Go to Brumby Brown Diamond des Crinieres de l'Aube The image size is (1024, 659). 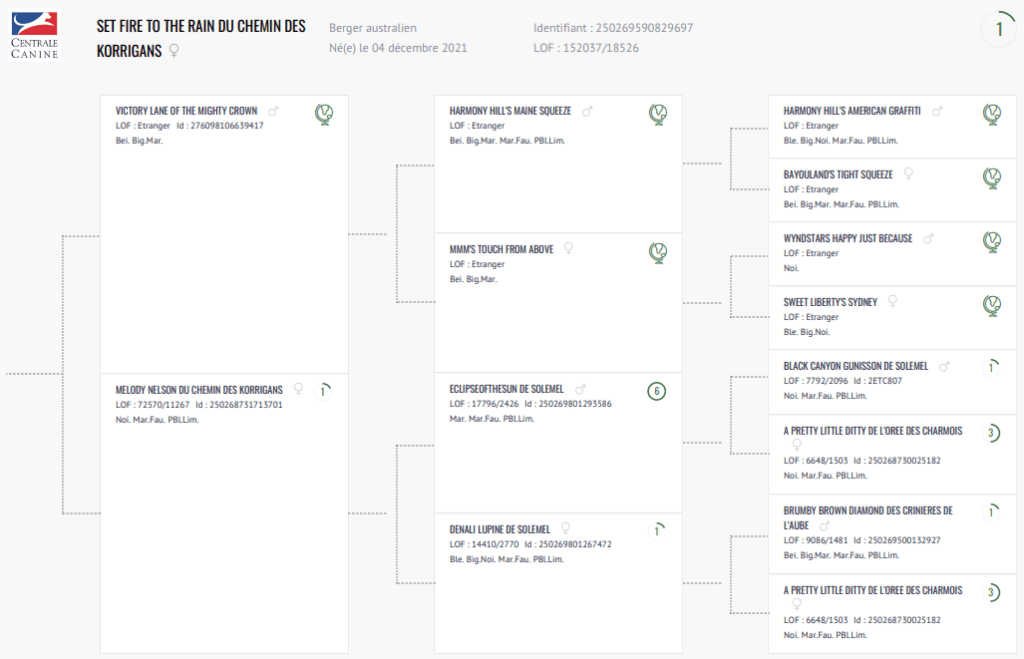click(x=867, y=510)
